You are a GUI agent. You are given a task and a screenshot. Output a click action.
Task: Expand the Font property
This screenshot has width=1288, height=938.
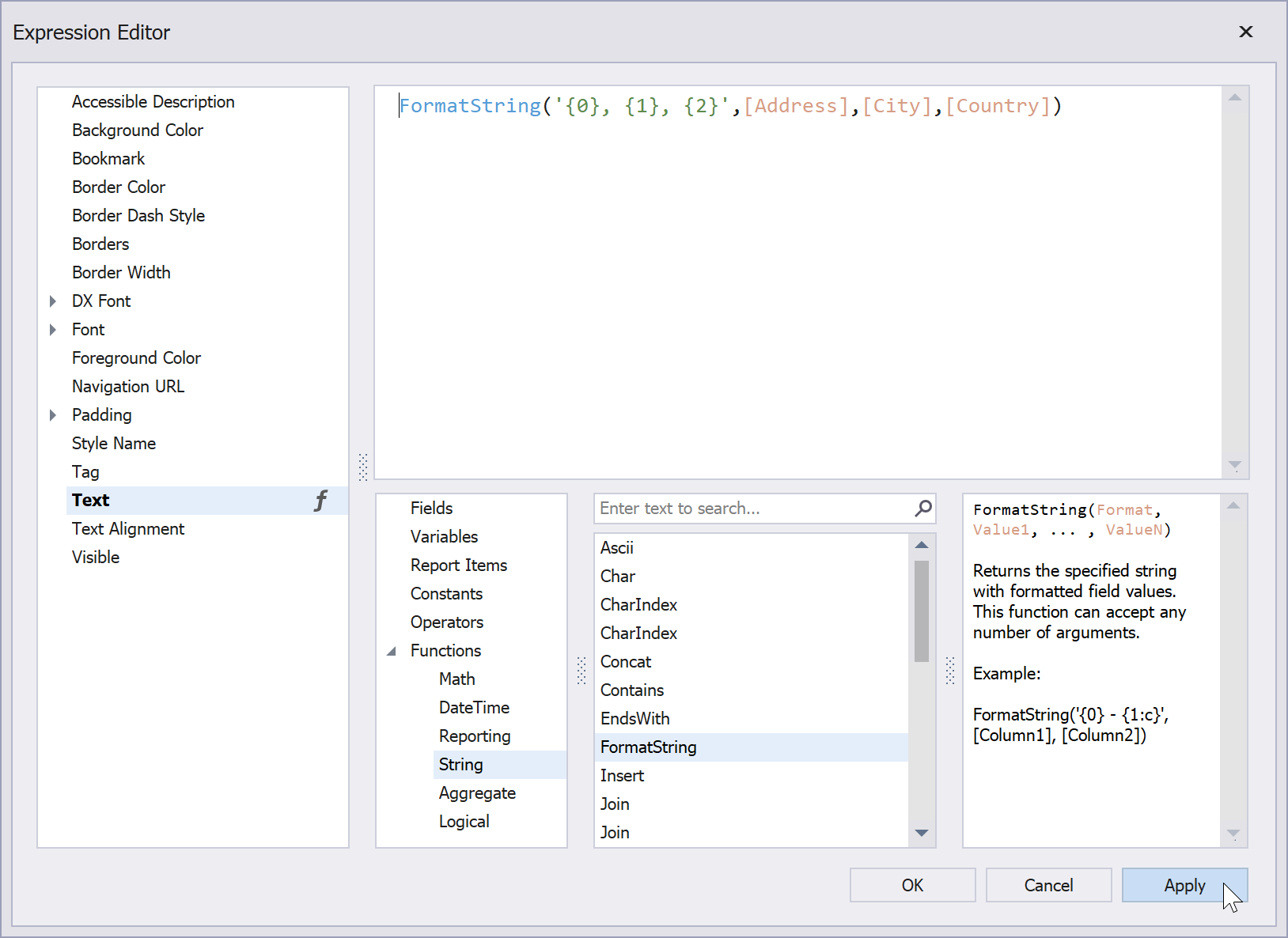pyautogui.click(x=53, y=329)
